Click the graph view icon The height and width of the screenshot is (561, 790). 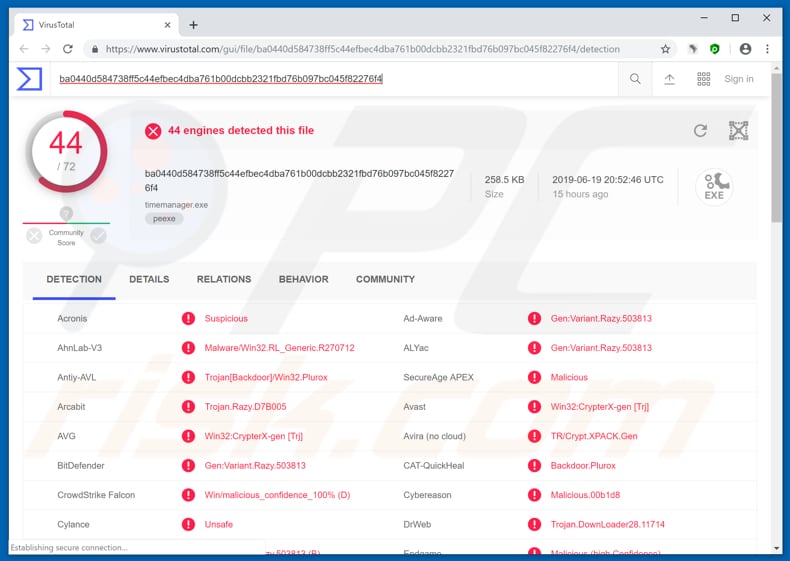(x=738, y=131)
